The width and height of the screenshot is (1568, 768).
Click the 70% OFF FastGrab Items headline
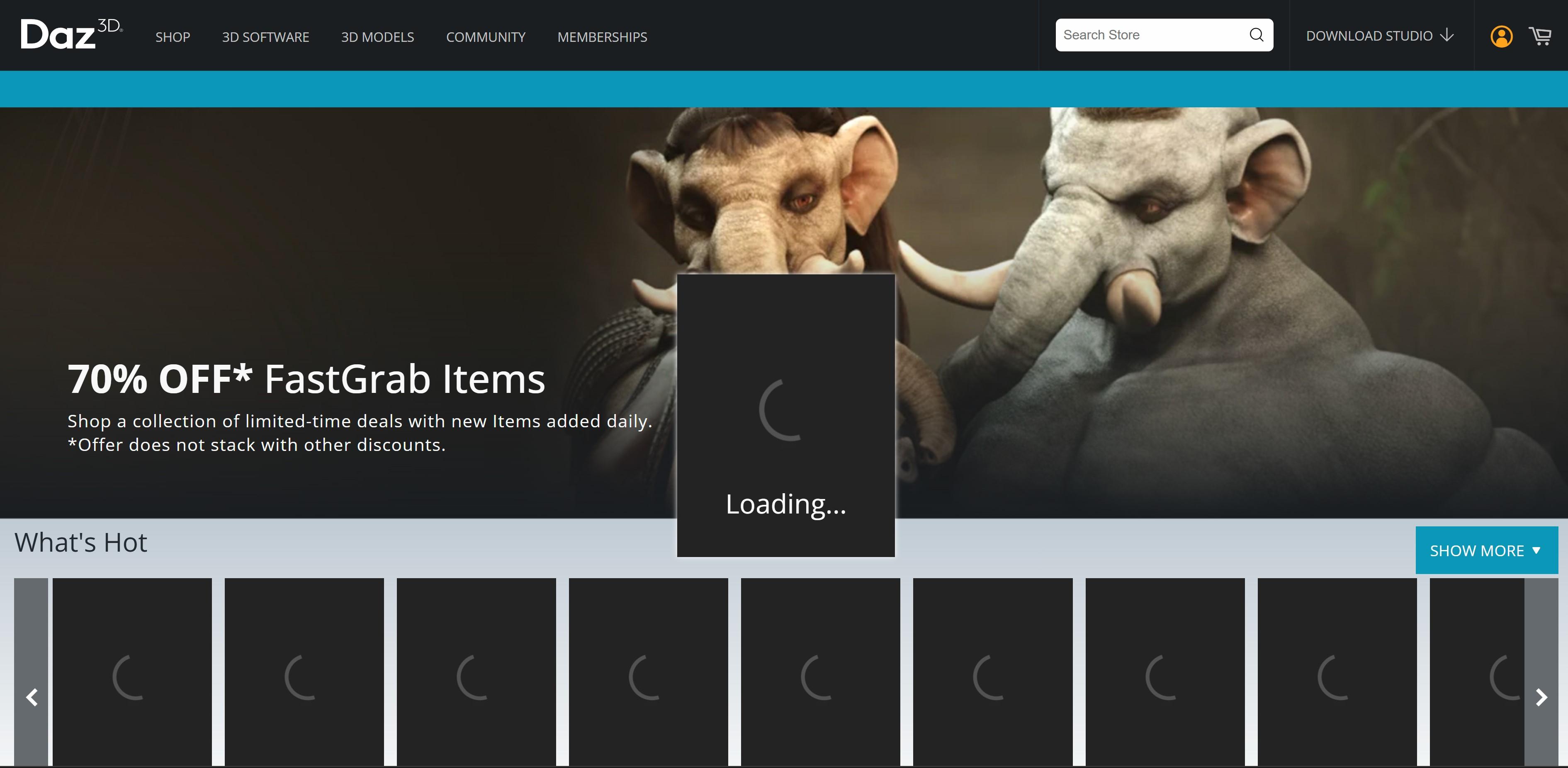click(306, 379)
